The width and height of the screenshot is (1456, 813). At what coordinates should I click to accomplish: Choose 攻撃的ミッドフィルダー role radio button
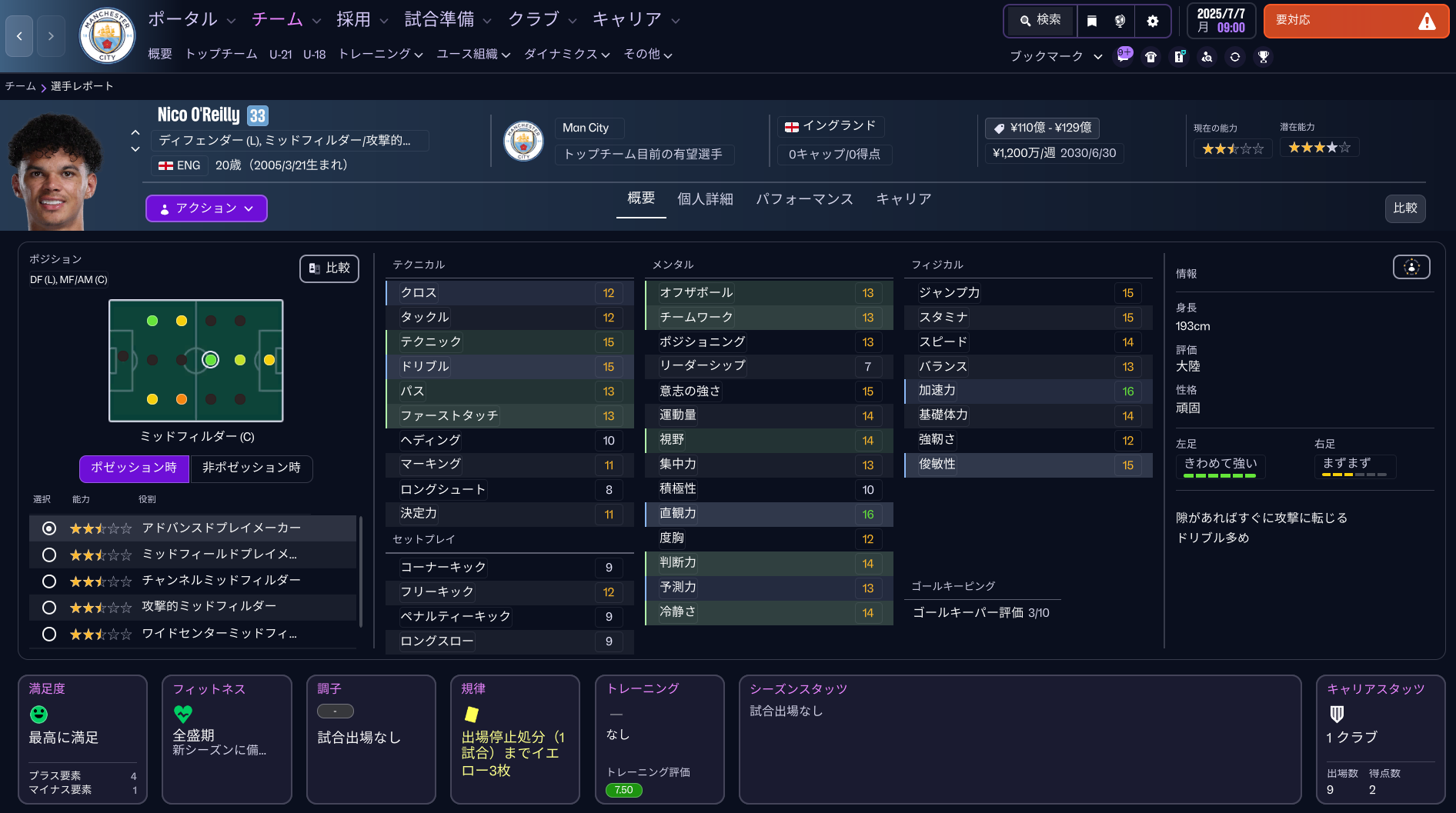[x=49, y=608]
